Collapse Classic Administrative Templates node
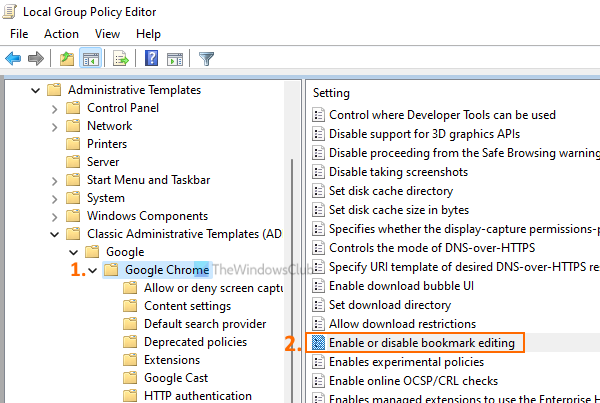The image size is (600, 403). [x=55, y=234]
